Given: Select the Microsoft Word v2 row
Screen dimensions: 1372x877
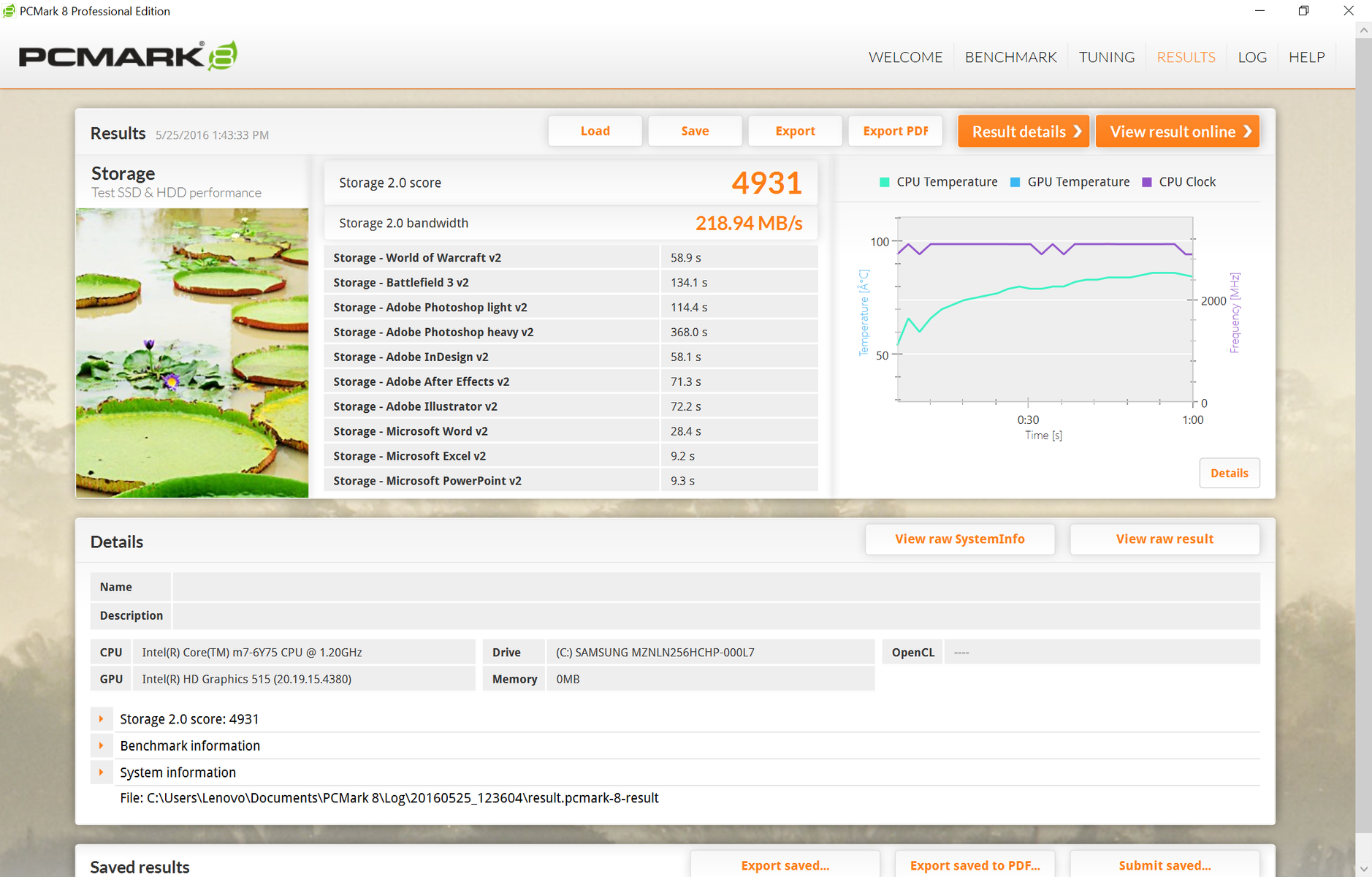Looking at the screenshot, I should click(571, 431).
